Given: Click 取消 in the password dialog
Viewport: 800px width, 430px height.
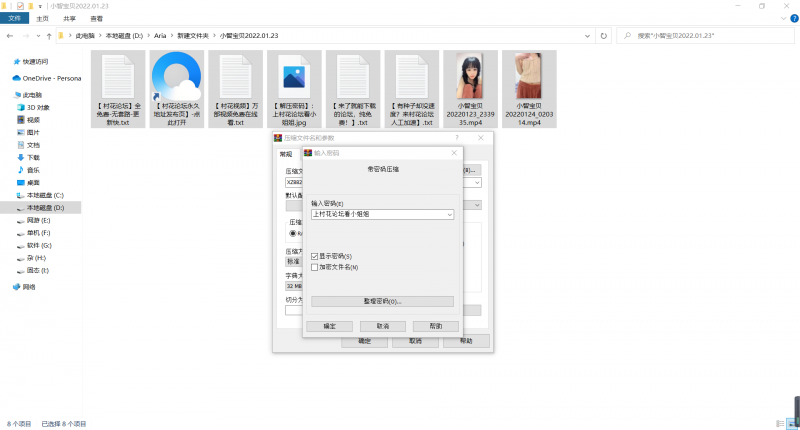Looking at the screenshot, I should [382, 326].
